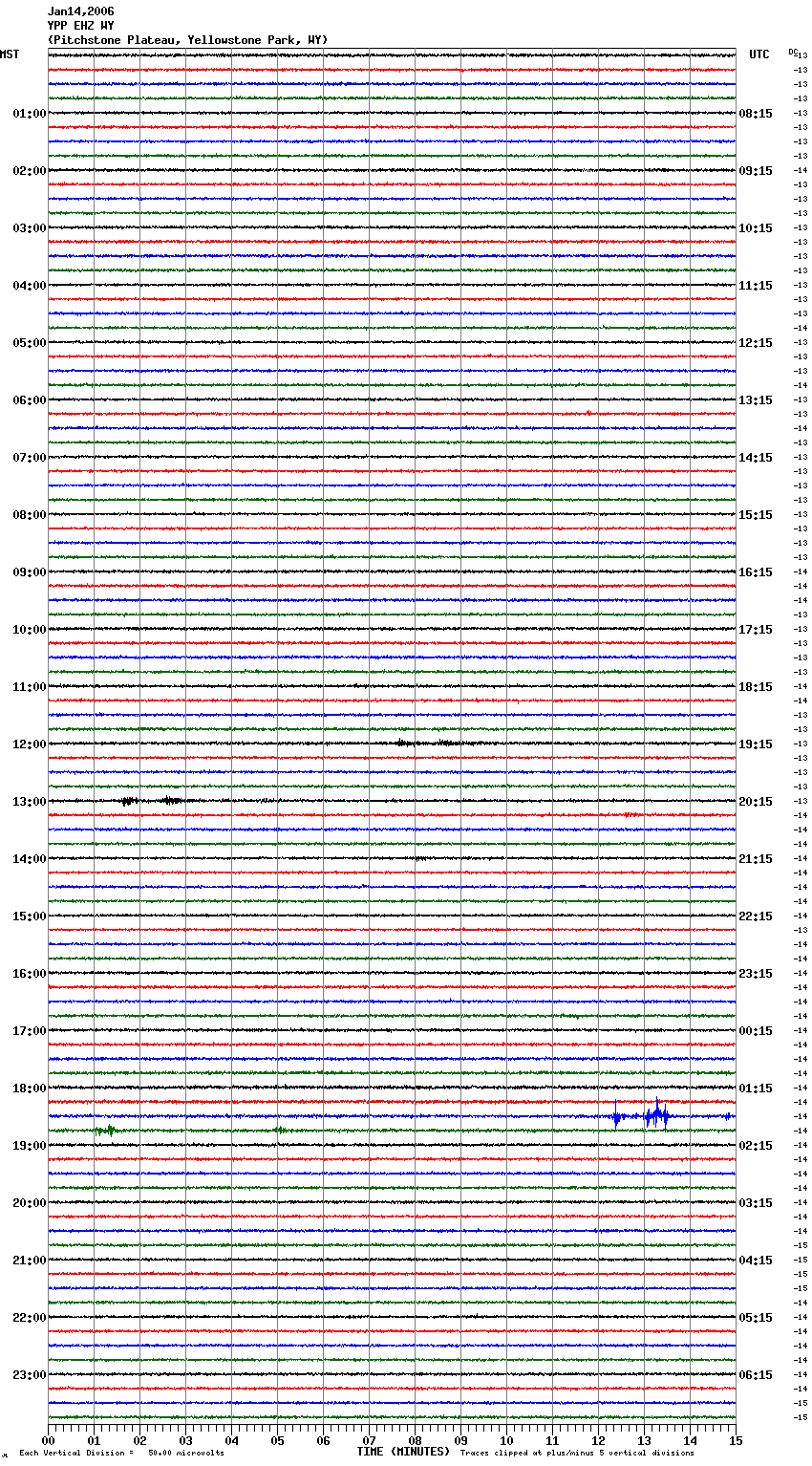Select the 01:00 MST time label
Image resolution: width=812 pixels, height=1466 pixels.
point(30,114)
